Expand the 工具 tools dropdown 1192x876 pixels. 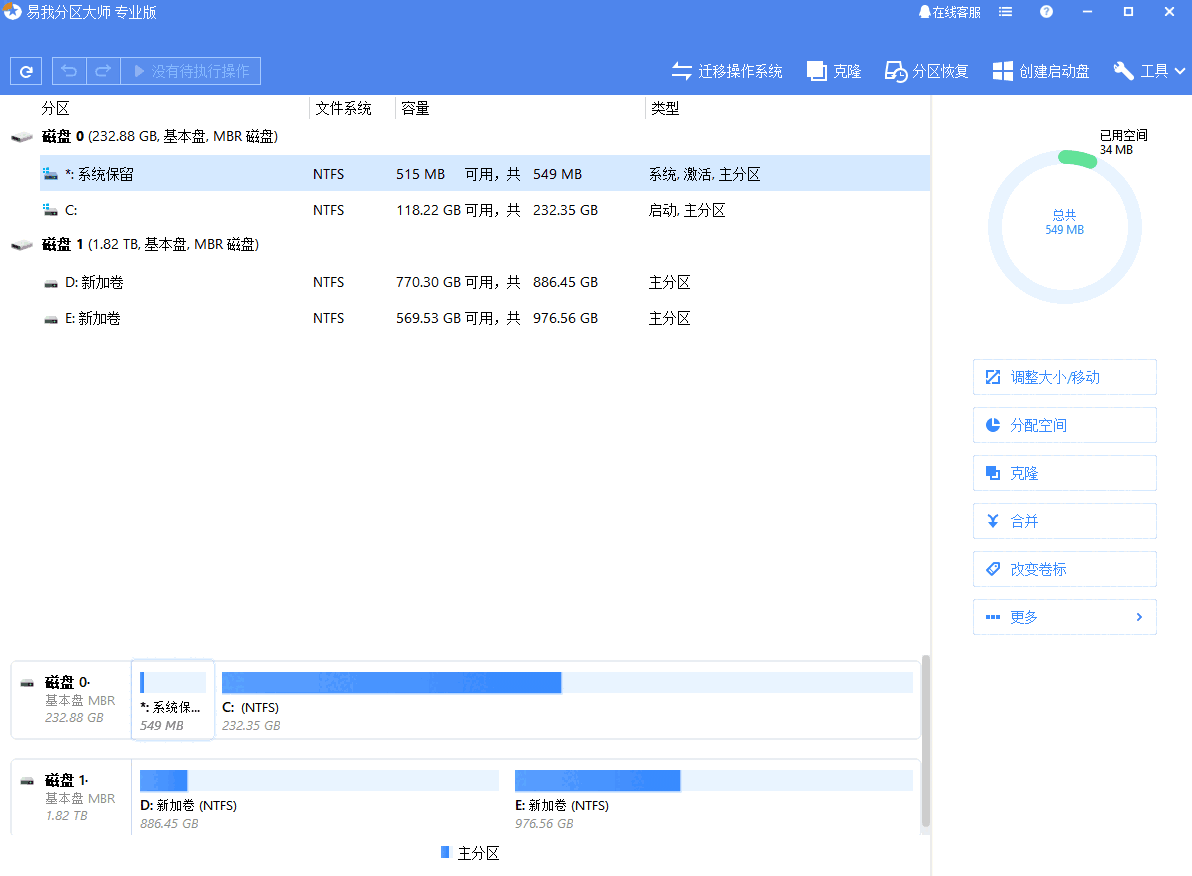pos(1150,71)
